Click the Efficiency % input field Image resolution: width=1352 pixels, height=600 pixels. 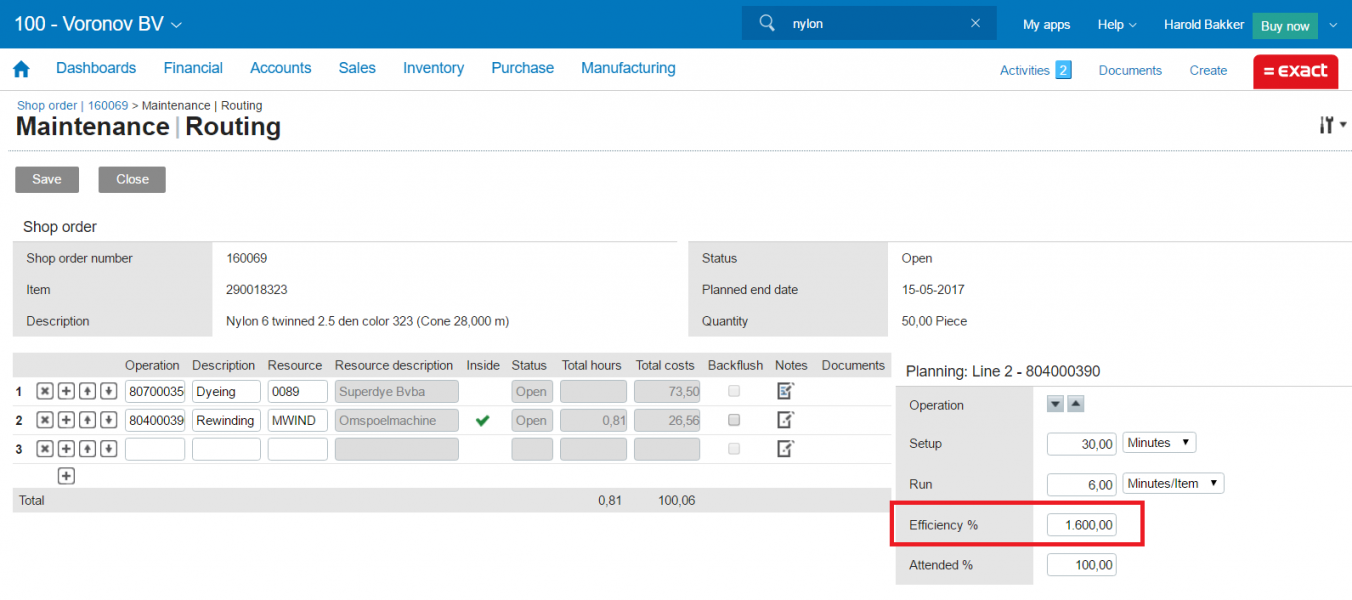pos(1081,524)
